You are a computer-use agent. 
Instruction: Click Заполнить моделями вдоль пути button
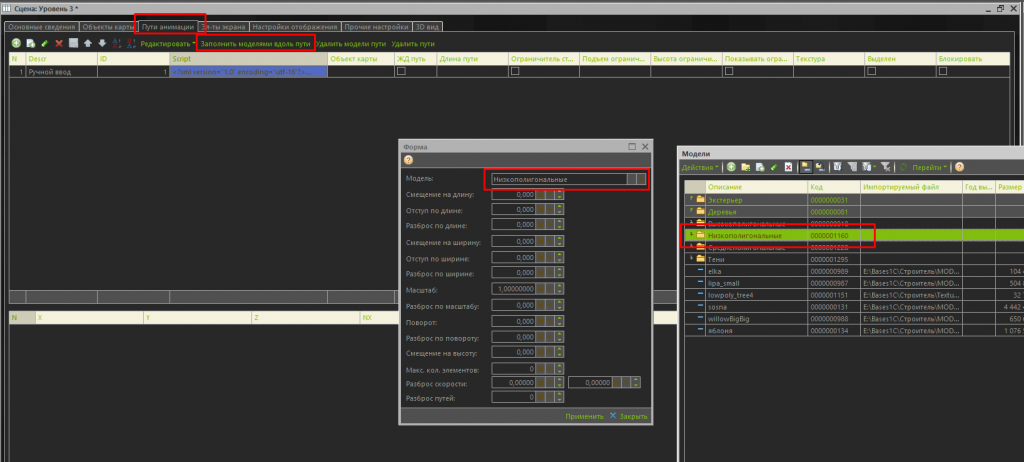[x=255, y=44]
